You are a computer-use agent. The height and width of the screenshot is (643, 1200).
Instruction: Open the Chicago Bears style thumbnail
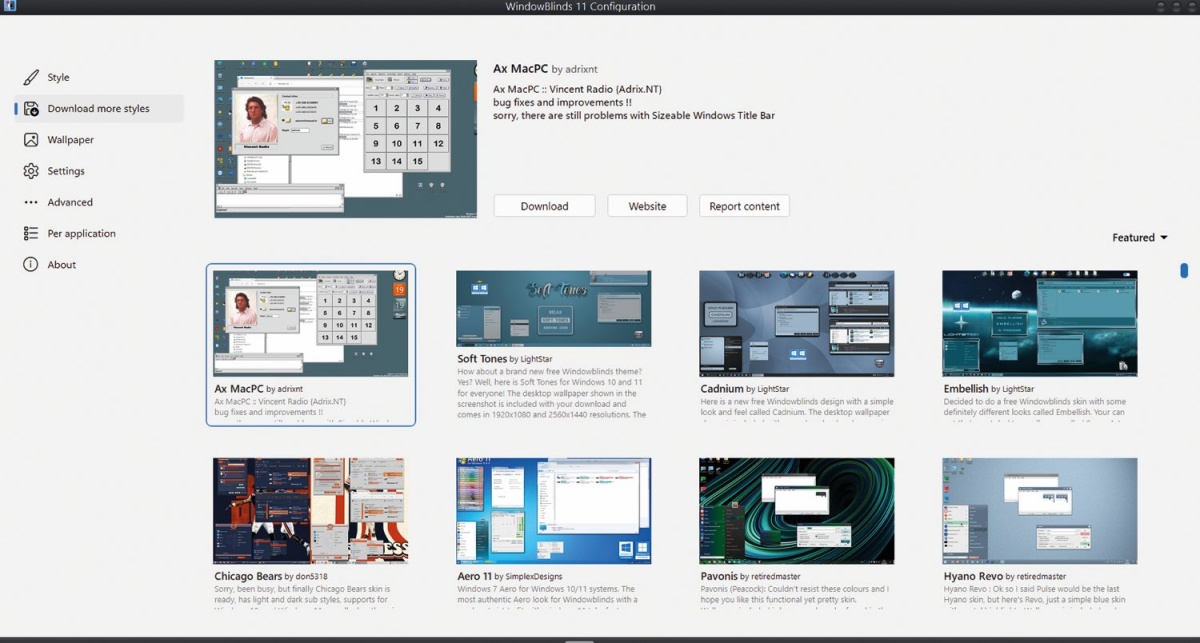tap(310, 511)
